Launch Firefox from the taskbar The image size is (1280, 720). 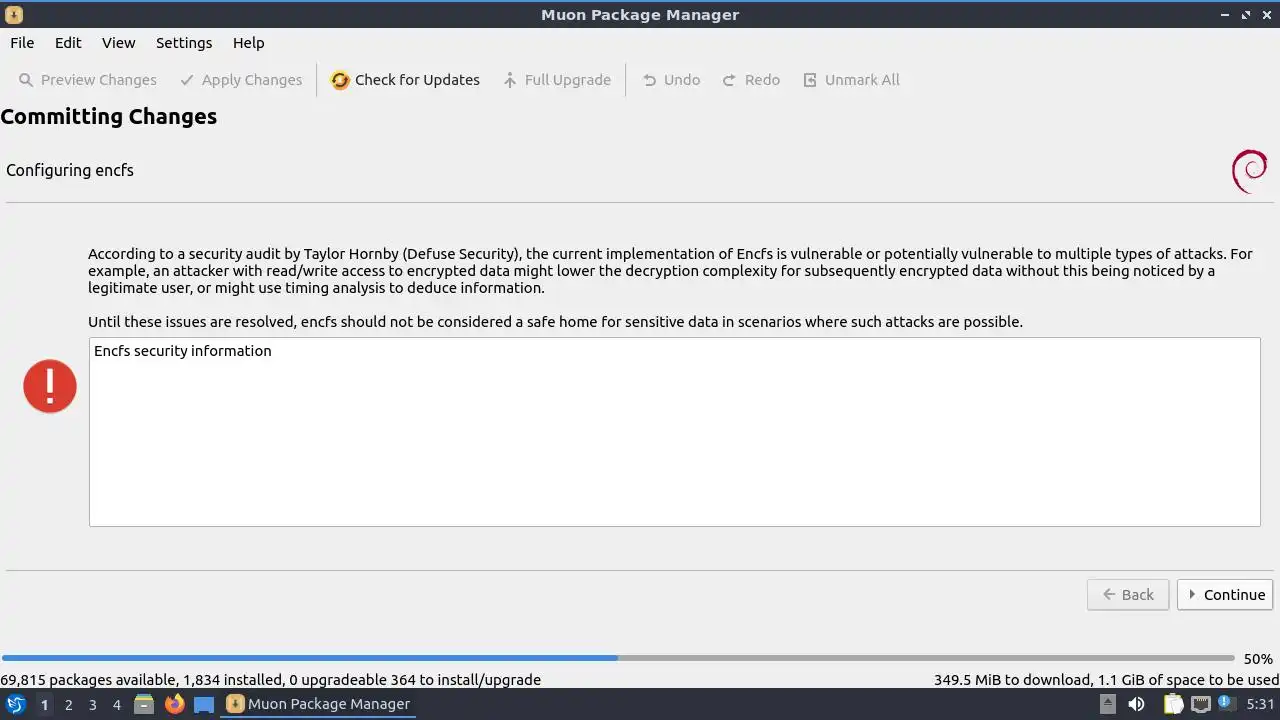coord(174,704)
